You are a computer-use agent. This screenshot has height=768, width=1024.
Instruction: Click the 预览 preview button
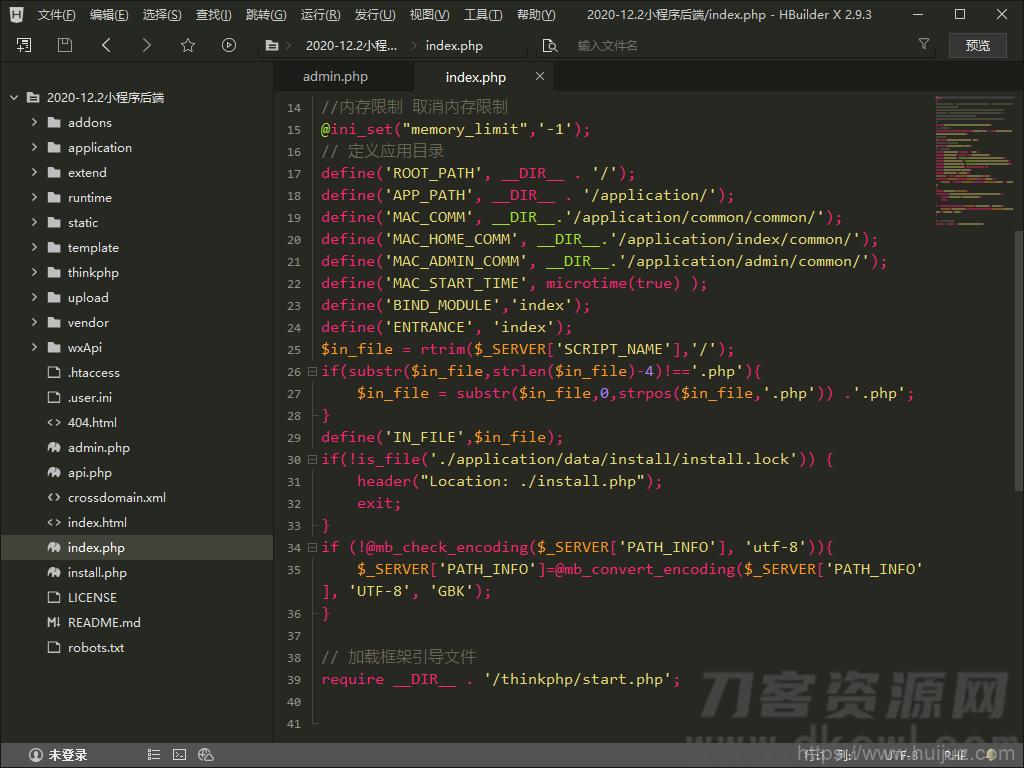[978, 45]
